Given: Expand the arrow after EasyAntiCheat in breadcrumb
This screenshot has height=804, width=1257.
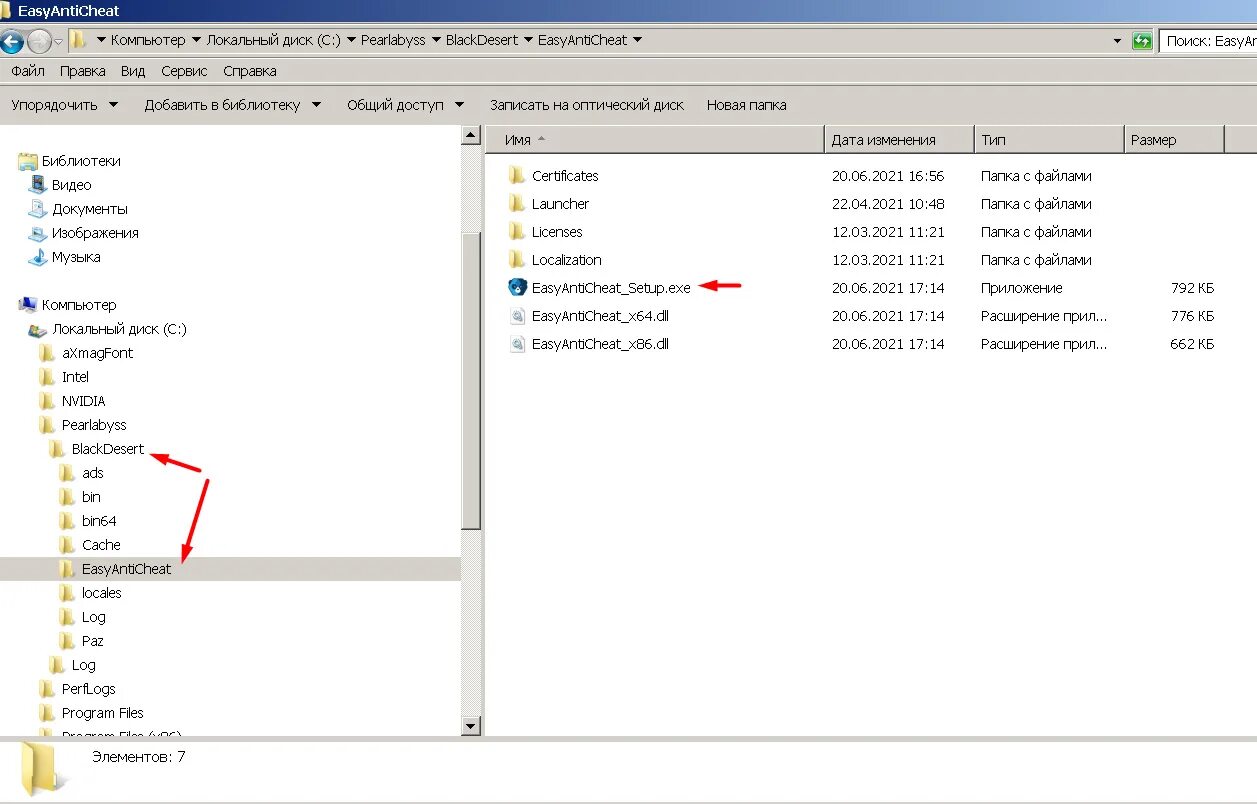Looking at the screenshot, I should [x=637, y=41].
